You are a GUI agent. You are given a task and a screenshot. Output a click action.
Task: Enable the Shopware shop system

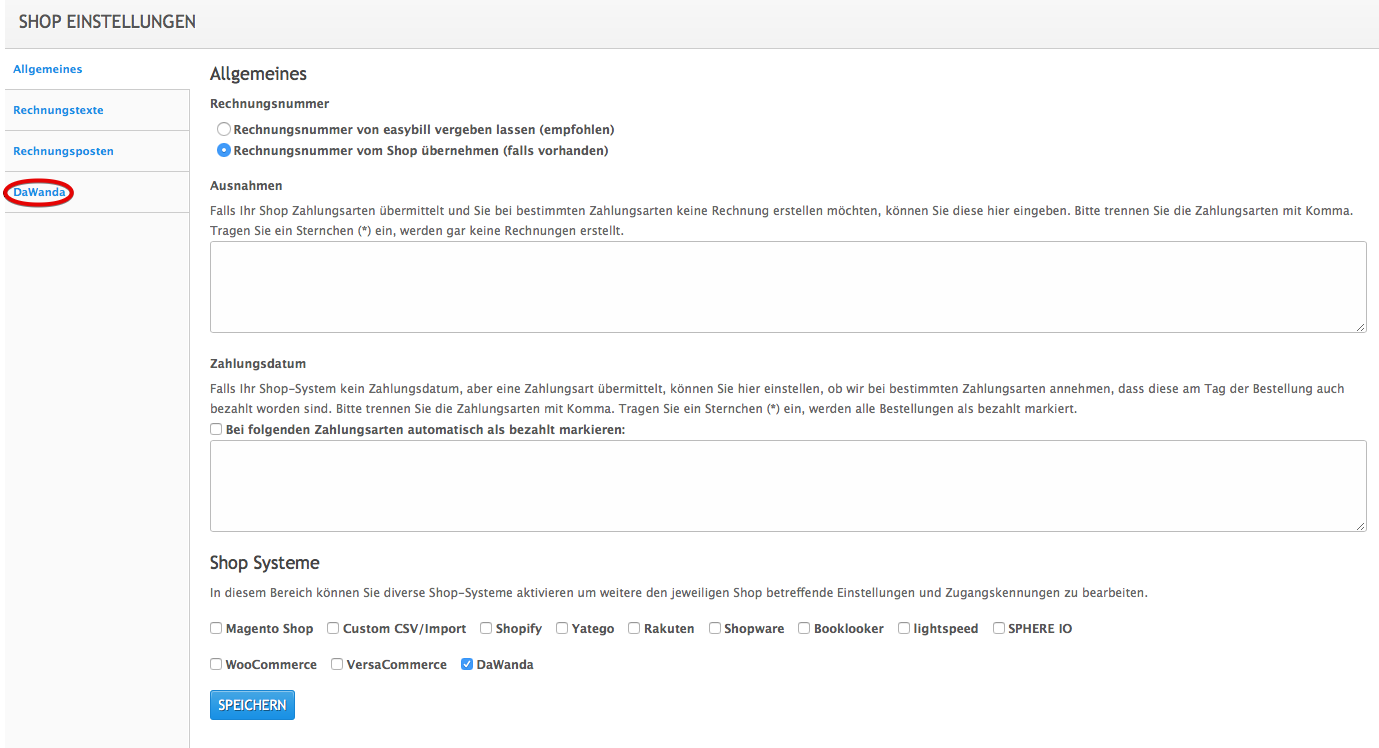click(x=715, y=628)
